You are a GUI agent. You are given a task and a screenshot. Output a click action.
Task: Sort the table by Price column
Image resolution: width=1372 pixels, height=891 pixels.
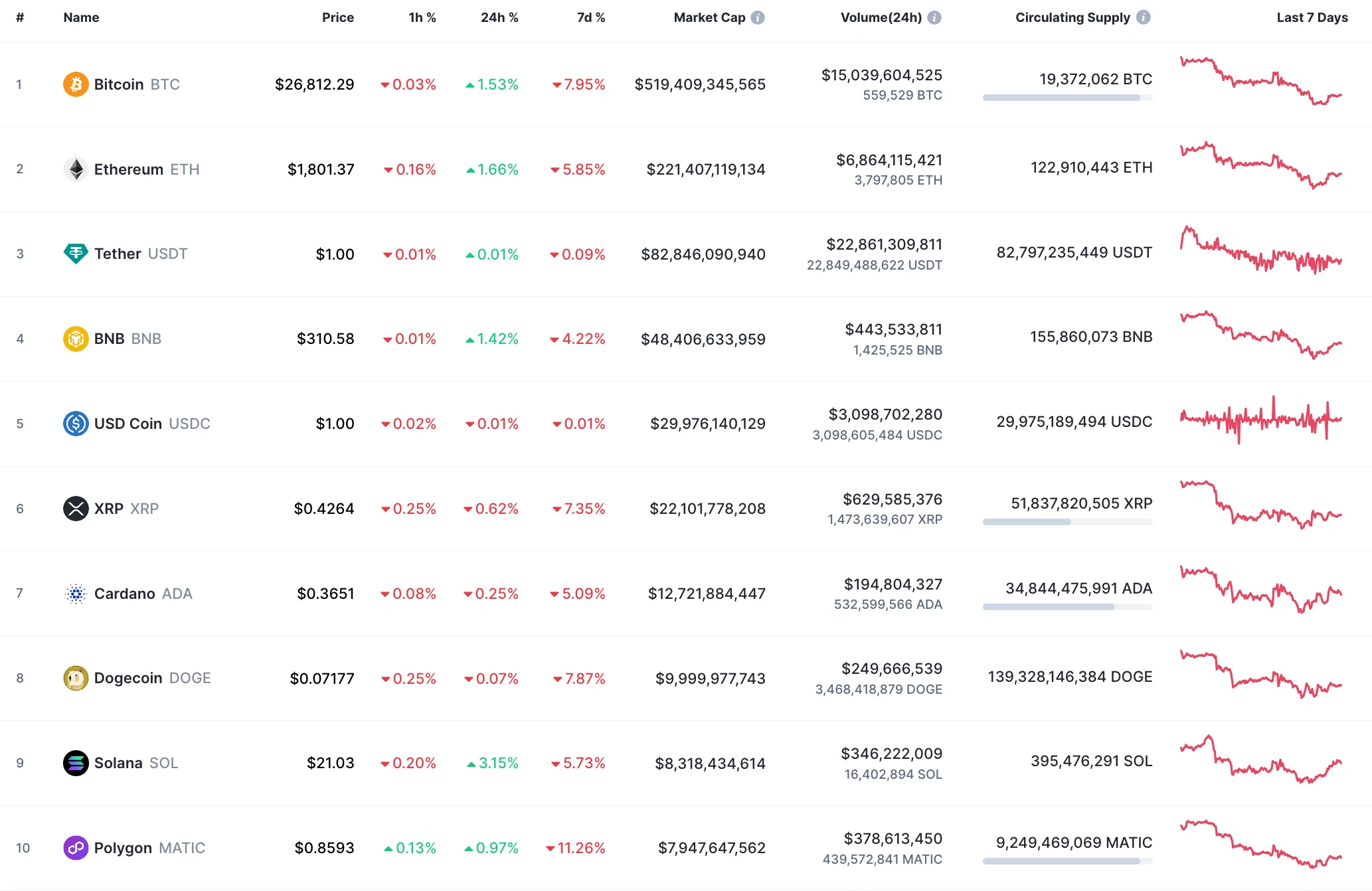[x=338, y=18]
